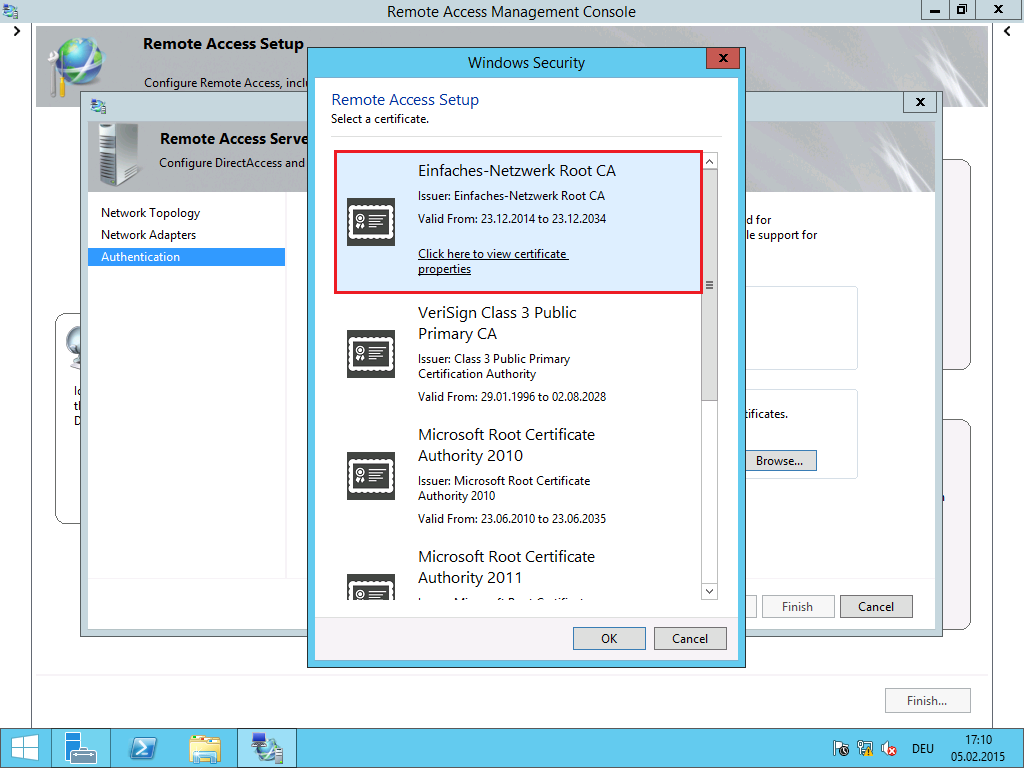
Task: Select Microsoft Root Certificate Authority 2010 title
Action: point(507,445)
